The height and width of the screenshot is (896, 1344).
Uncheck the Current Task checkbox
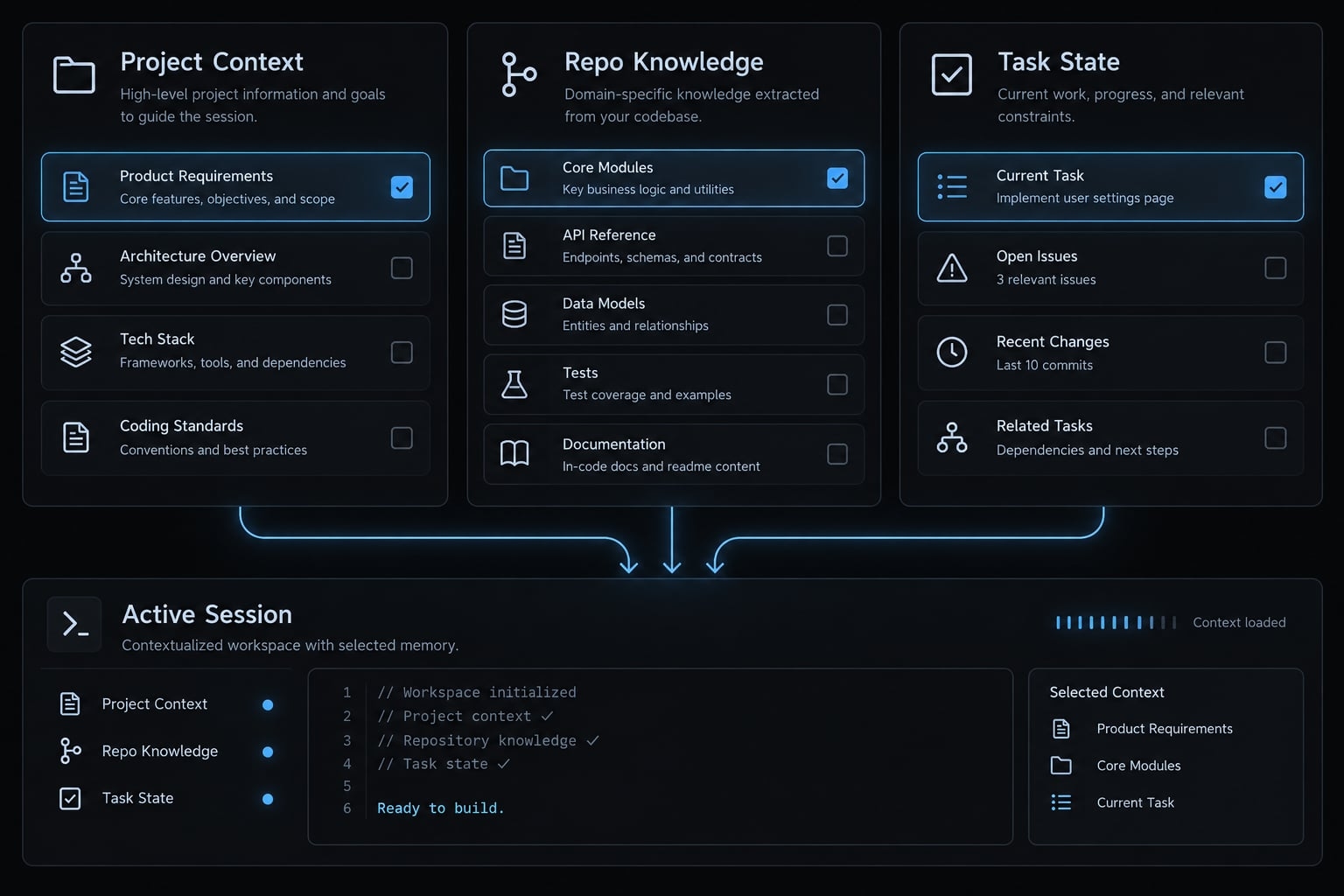(1276, 187)
